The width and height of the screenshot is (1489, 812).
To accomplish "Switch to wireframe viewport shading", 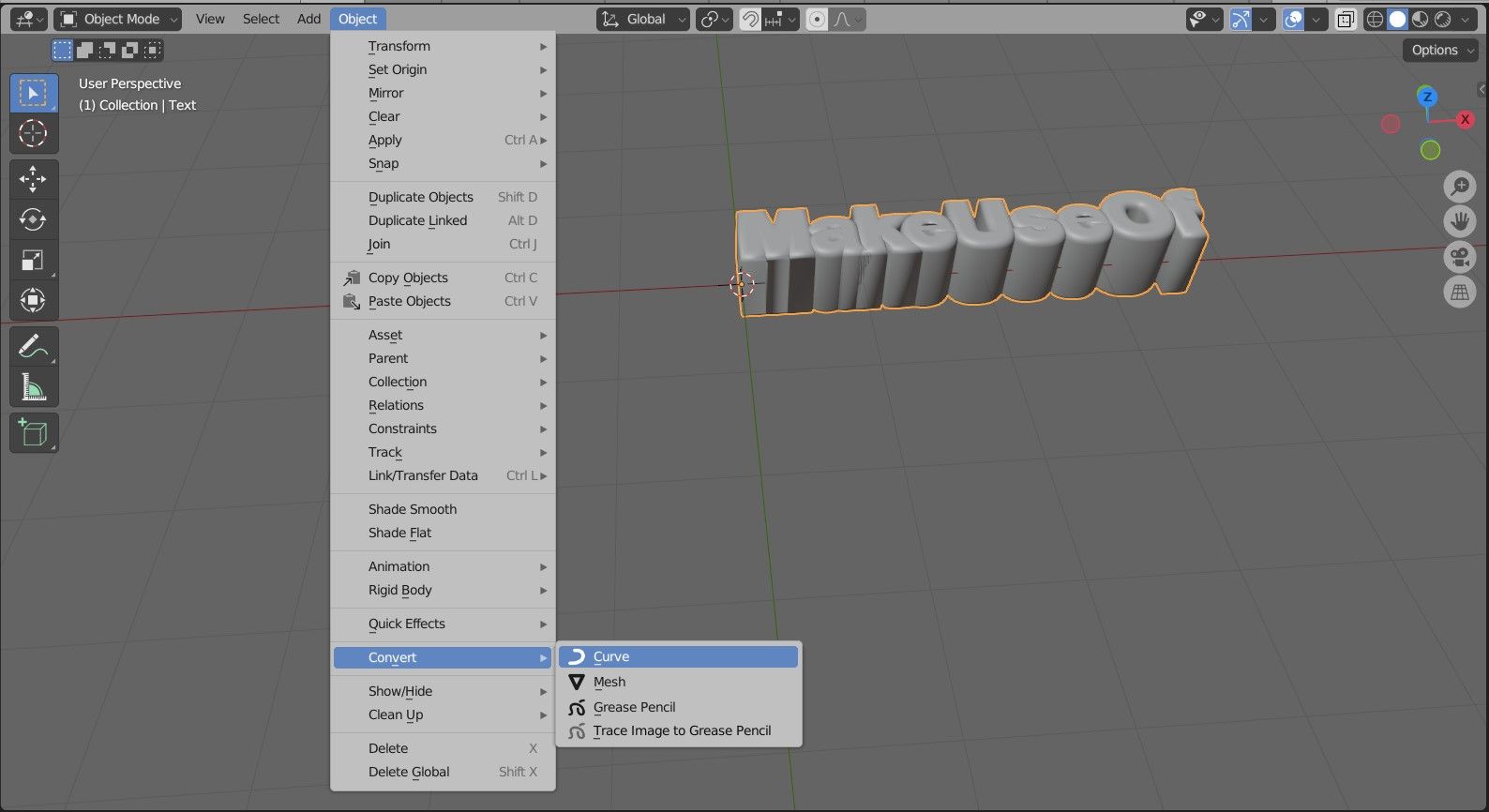I will point(1375,19).
